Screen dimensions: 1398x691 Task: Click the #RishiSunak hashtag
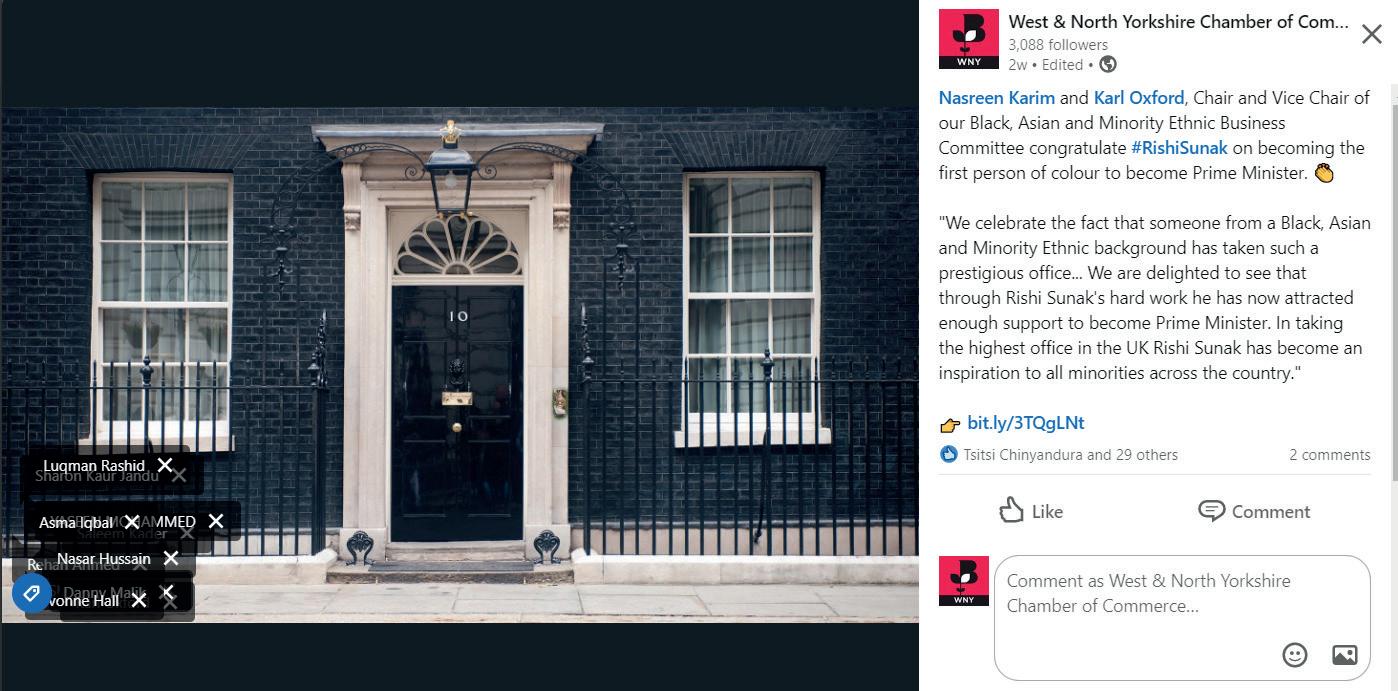click(x=1179, y=148)
